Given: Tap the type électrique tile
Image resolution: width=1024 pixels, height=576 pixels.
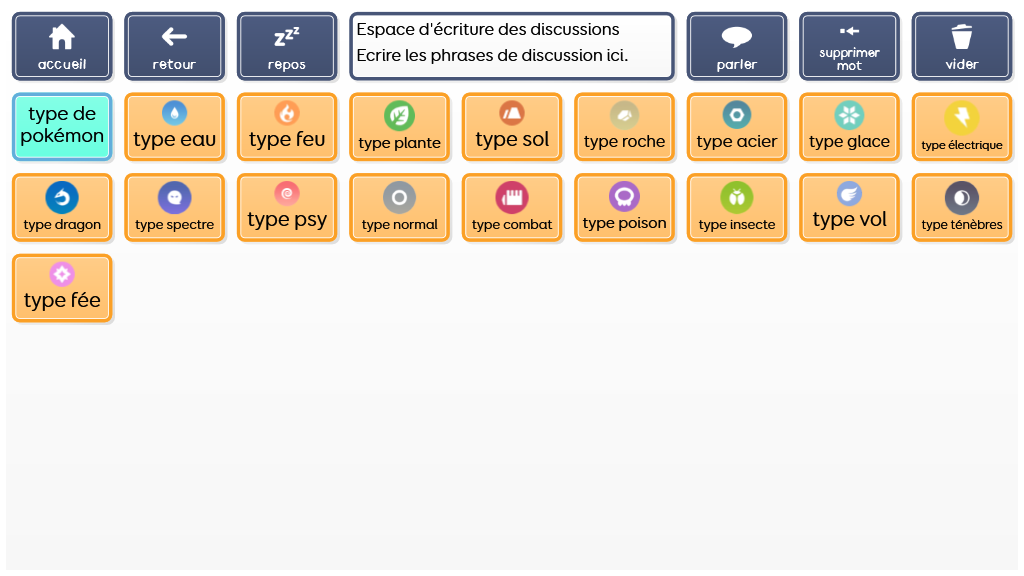Looking at the screenshot, I should (x=962, y=127).
